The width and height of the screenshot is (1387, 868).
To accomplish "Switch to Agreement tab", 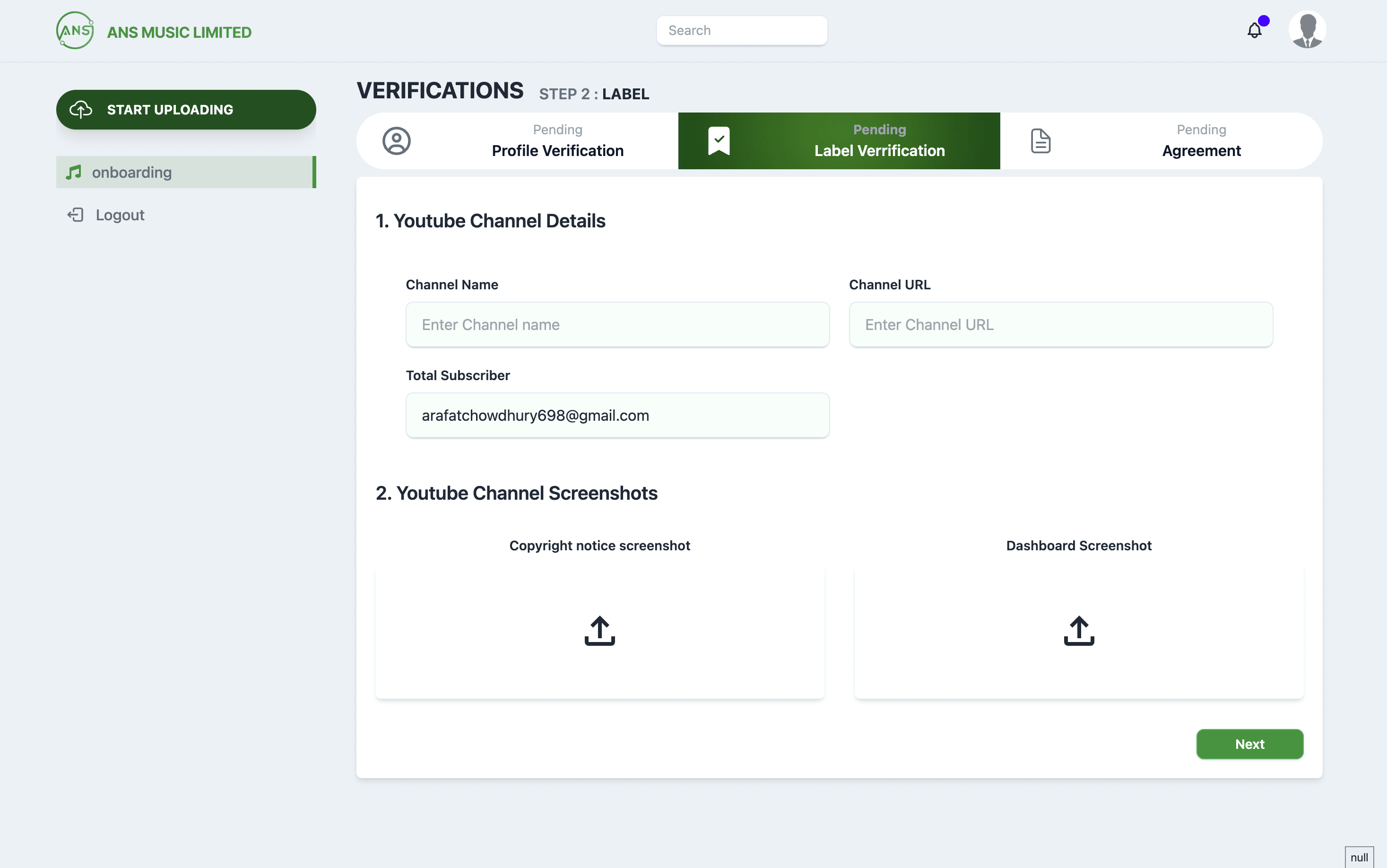I will (x=1201, y=141).
